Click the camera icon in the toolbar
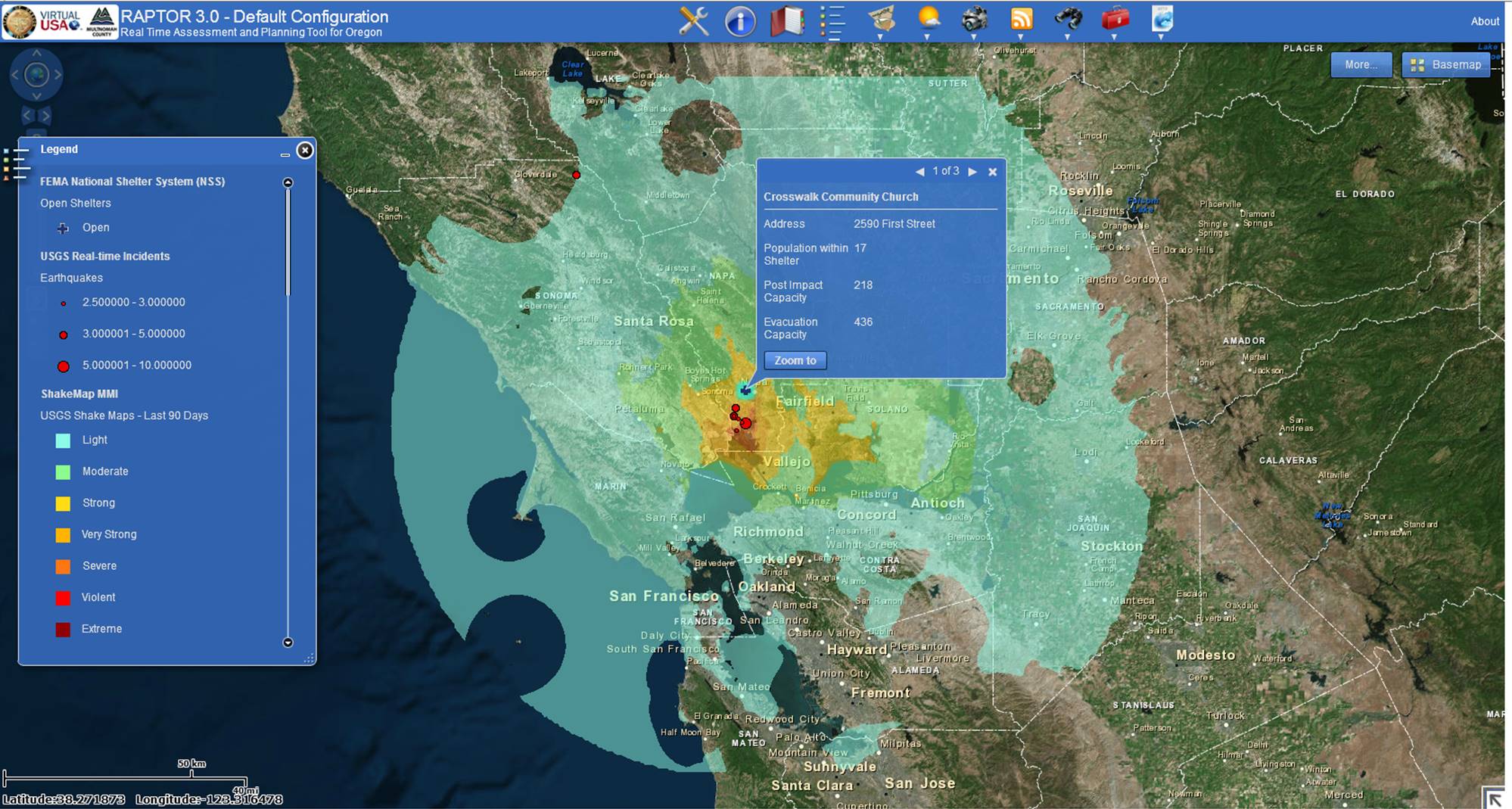 click(974, 19)
